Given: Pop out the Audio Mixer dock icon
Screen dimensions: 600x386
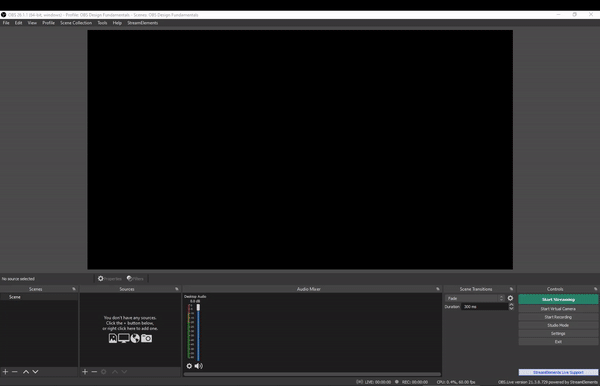Looking at the screenshot, I should tap(438, 289).
